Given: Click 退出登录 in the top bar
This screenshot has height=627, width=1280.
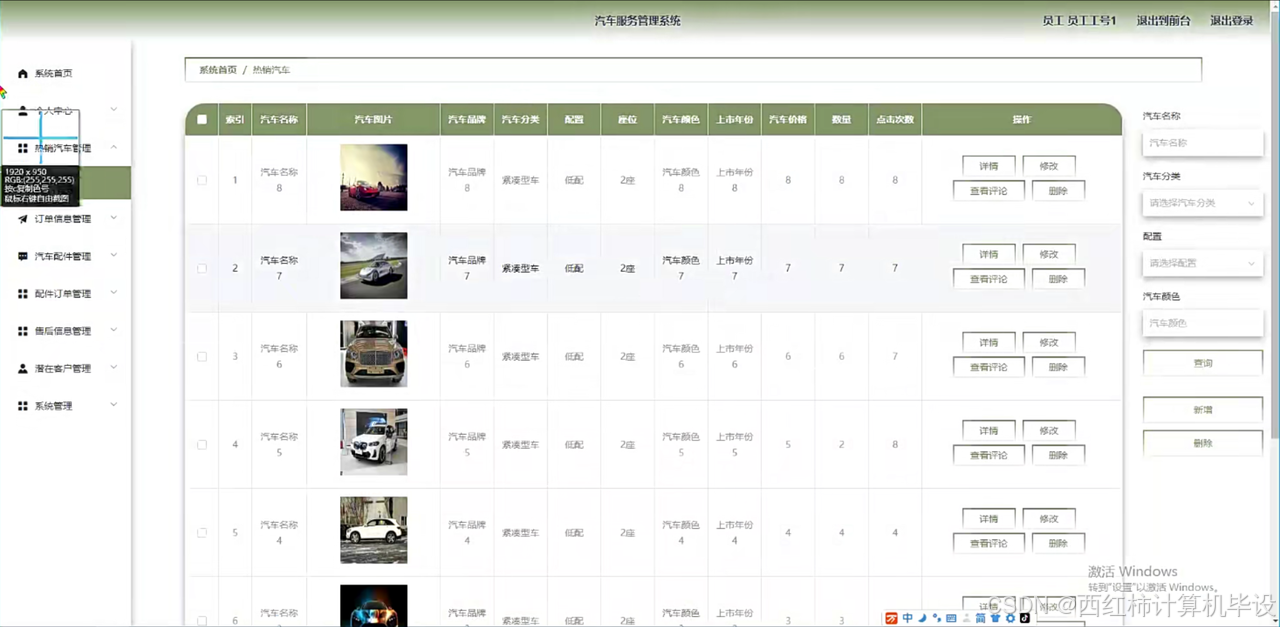Looking at the screenshot, I should point(1232,20).
